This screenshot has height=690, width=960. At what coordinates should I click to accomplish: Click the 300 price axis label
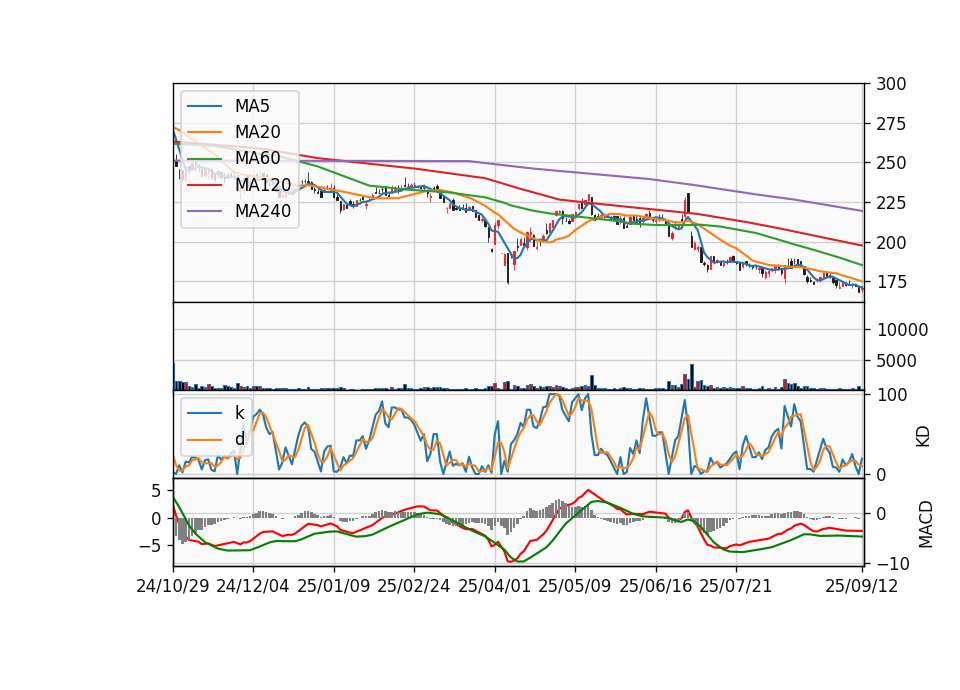point(891,84)
